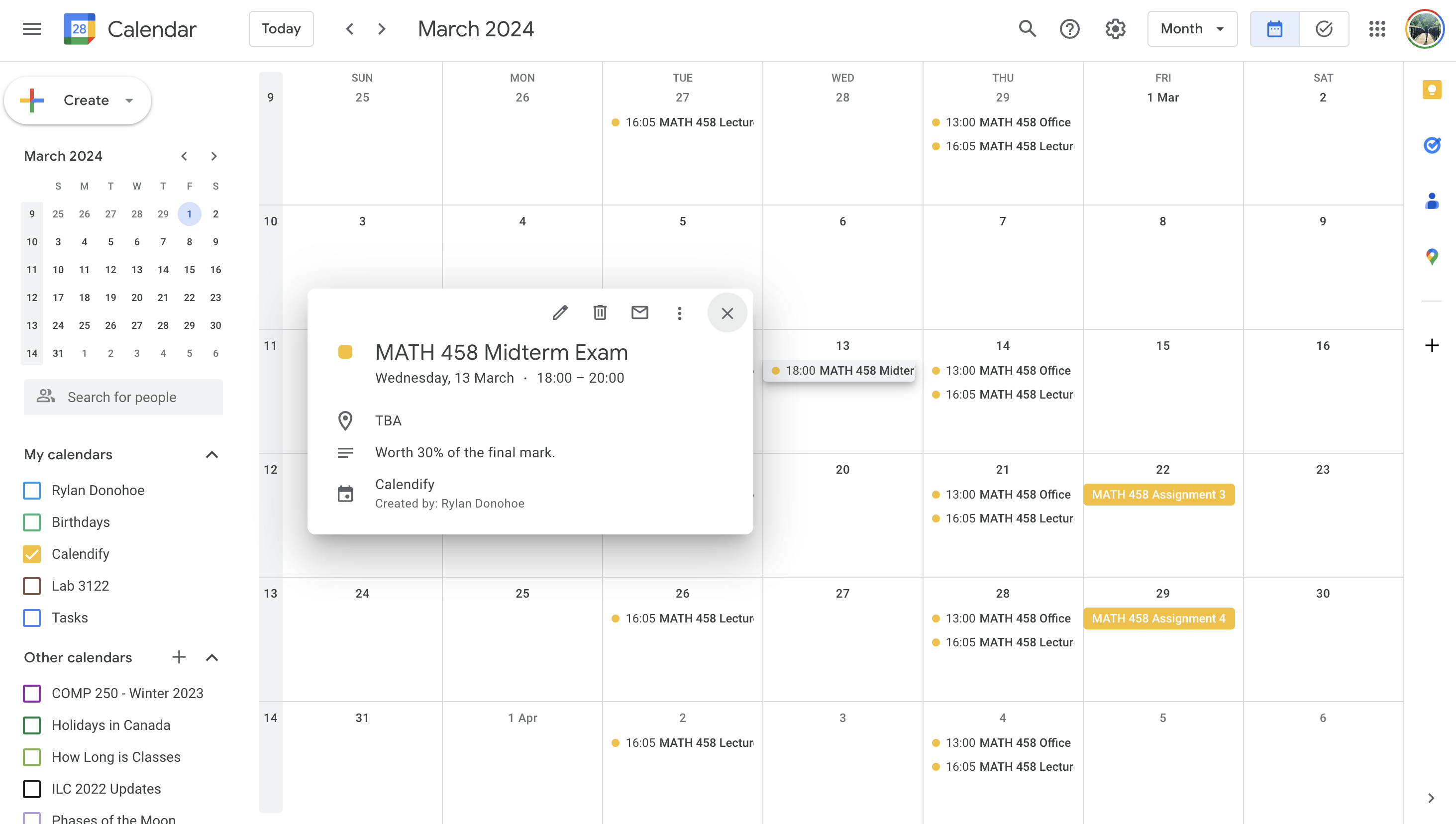Open the MATH 458 Assignment 3 event
Viewport: 1456px width, 824px height.
click(x=1158, y=495)
